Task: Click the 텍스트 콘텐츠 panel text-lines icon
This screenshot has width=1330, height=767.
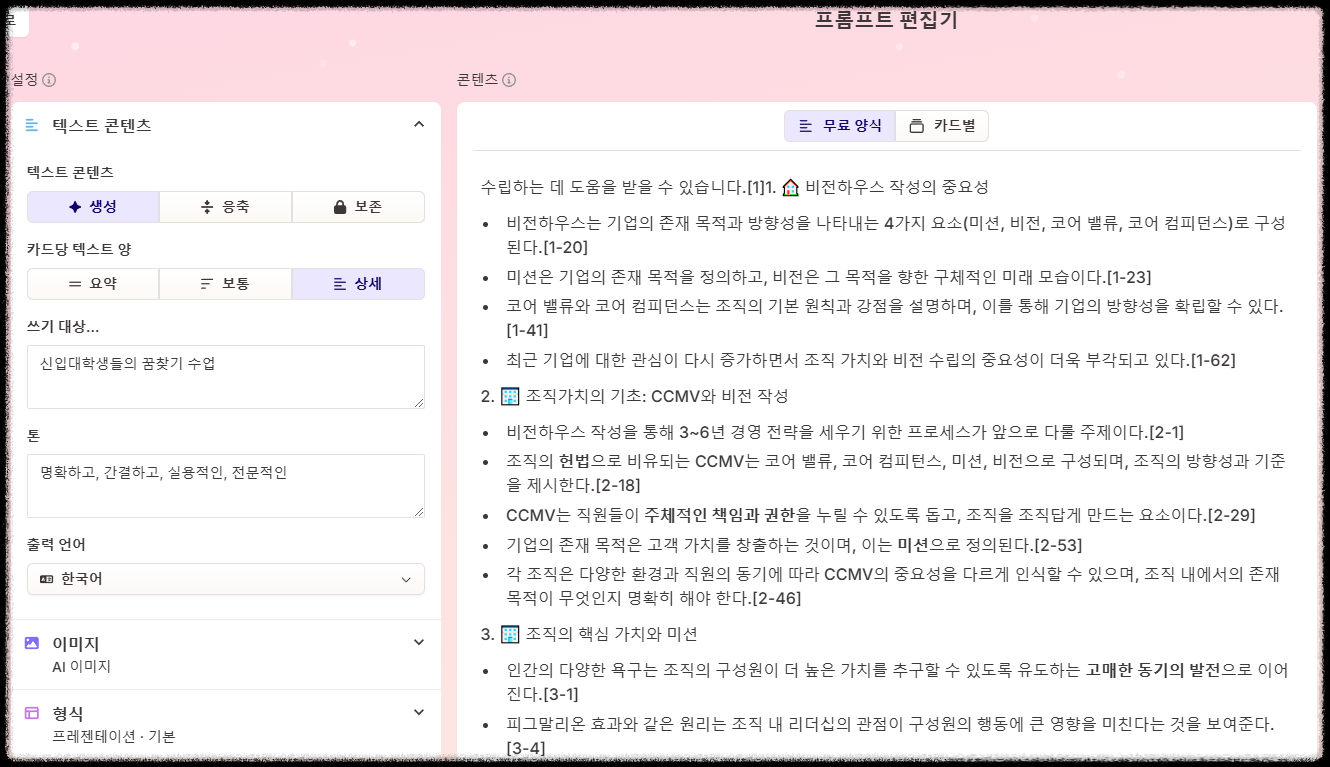Action: pyautogui.click(x=31, y=125)
